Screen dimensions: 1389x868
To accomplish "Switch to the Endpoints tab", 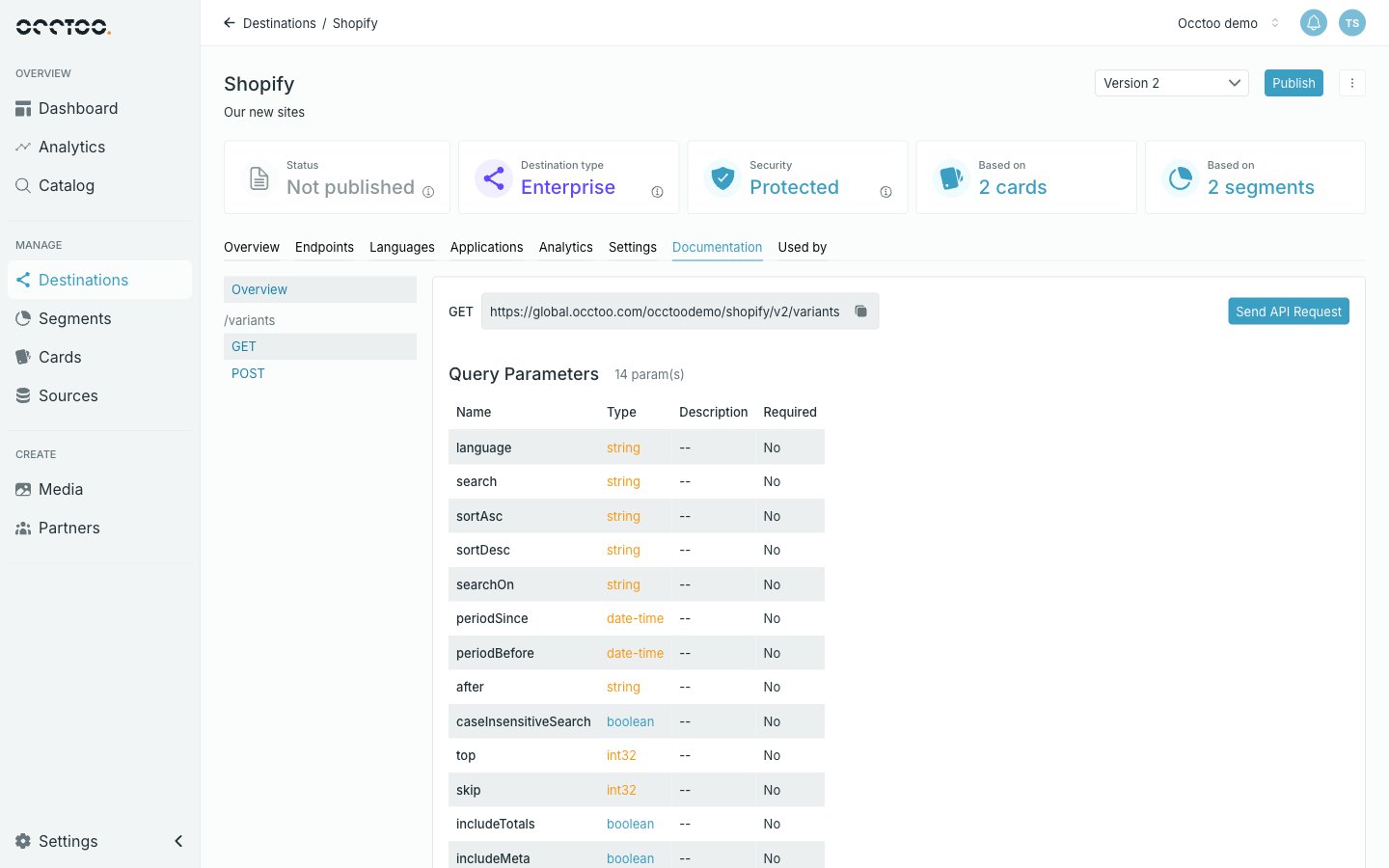I will (x=324, y=248).
